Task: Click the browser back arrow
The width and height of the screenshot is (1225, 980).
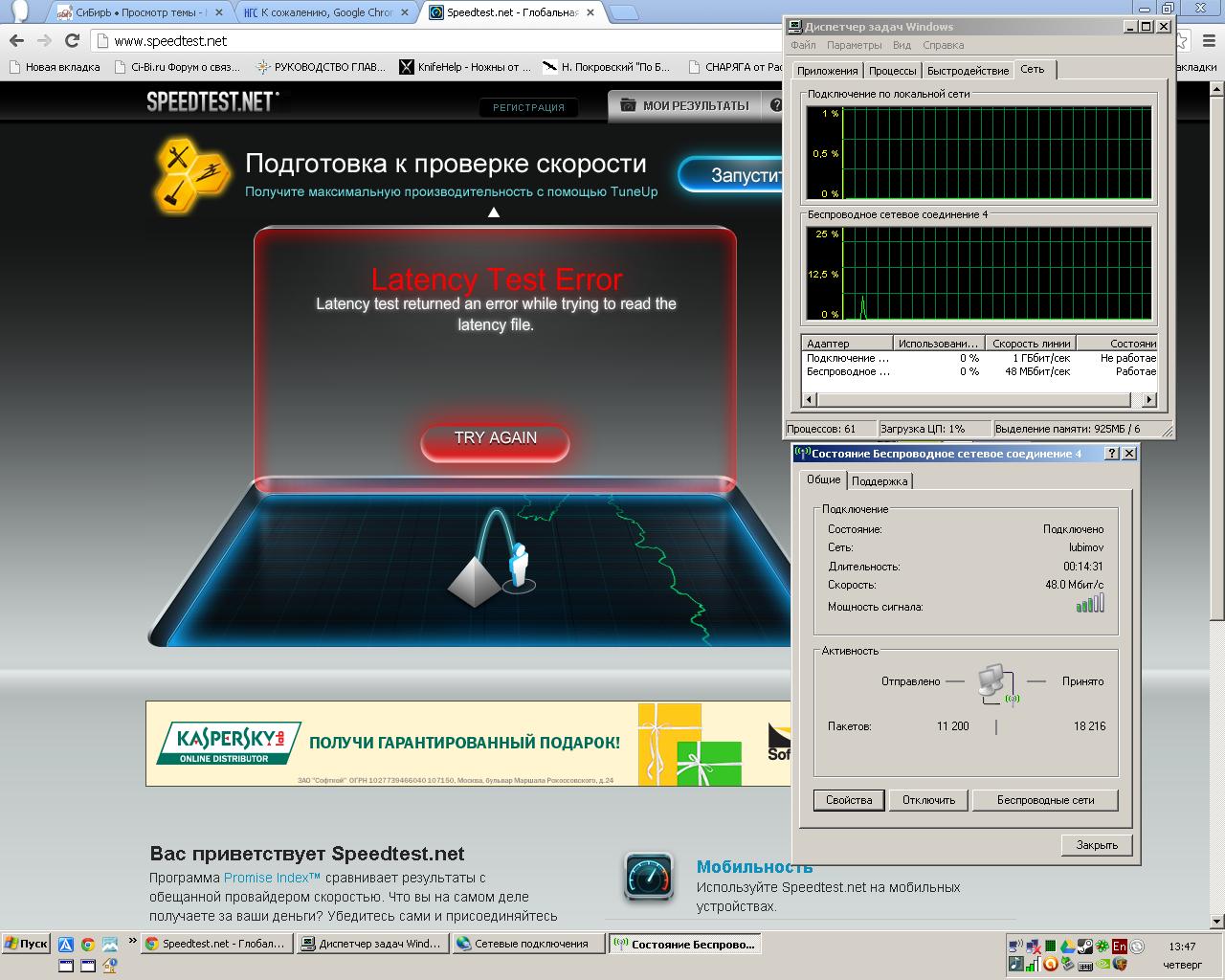Action: tap(16, 40)
